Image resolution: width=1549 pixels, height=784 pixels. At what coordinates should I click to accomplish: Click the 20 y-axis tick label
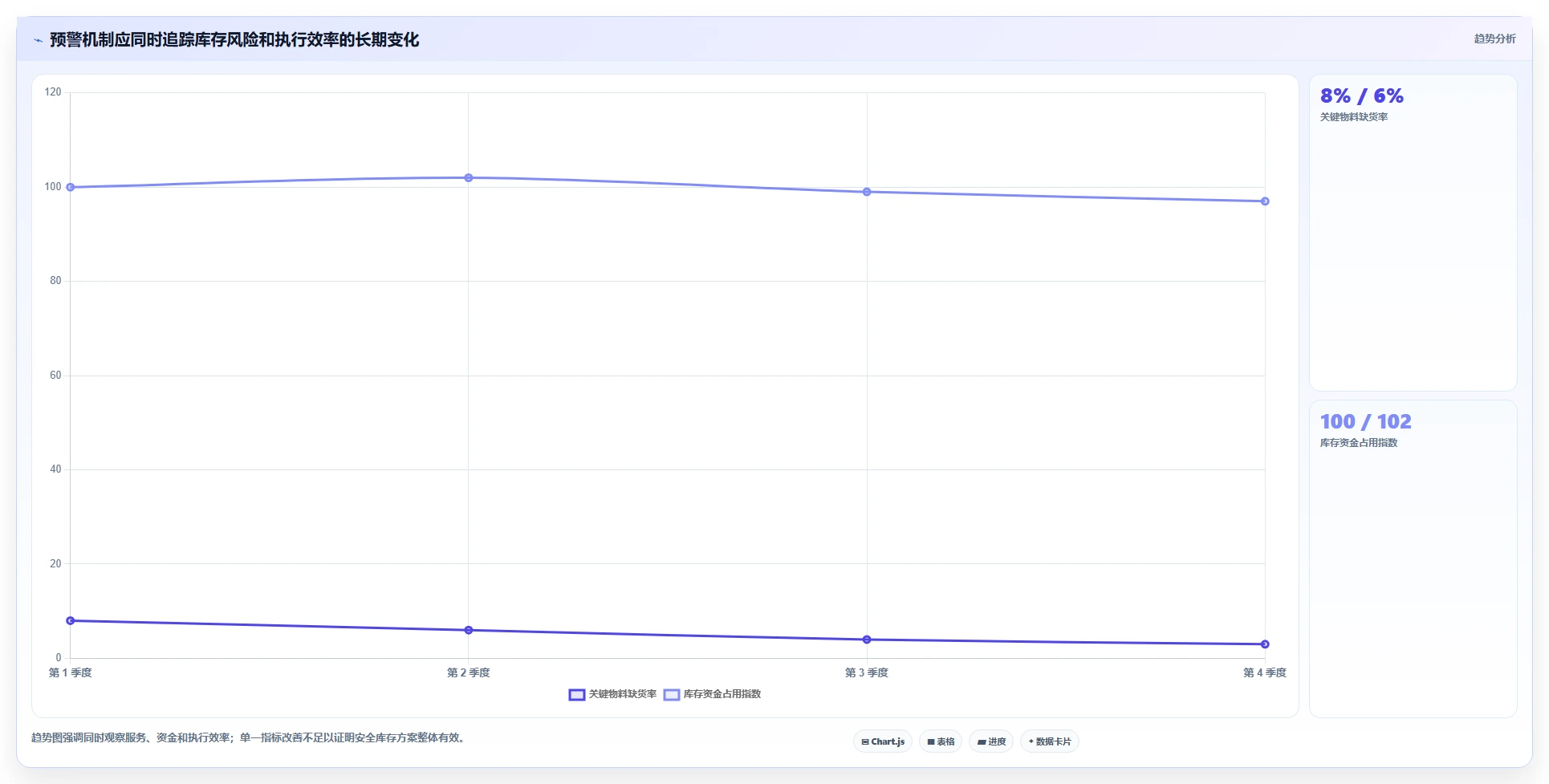coord(55,564)
